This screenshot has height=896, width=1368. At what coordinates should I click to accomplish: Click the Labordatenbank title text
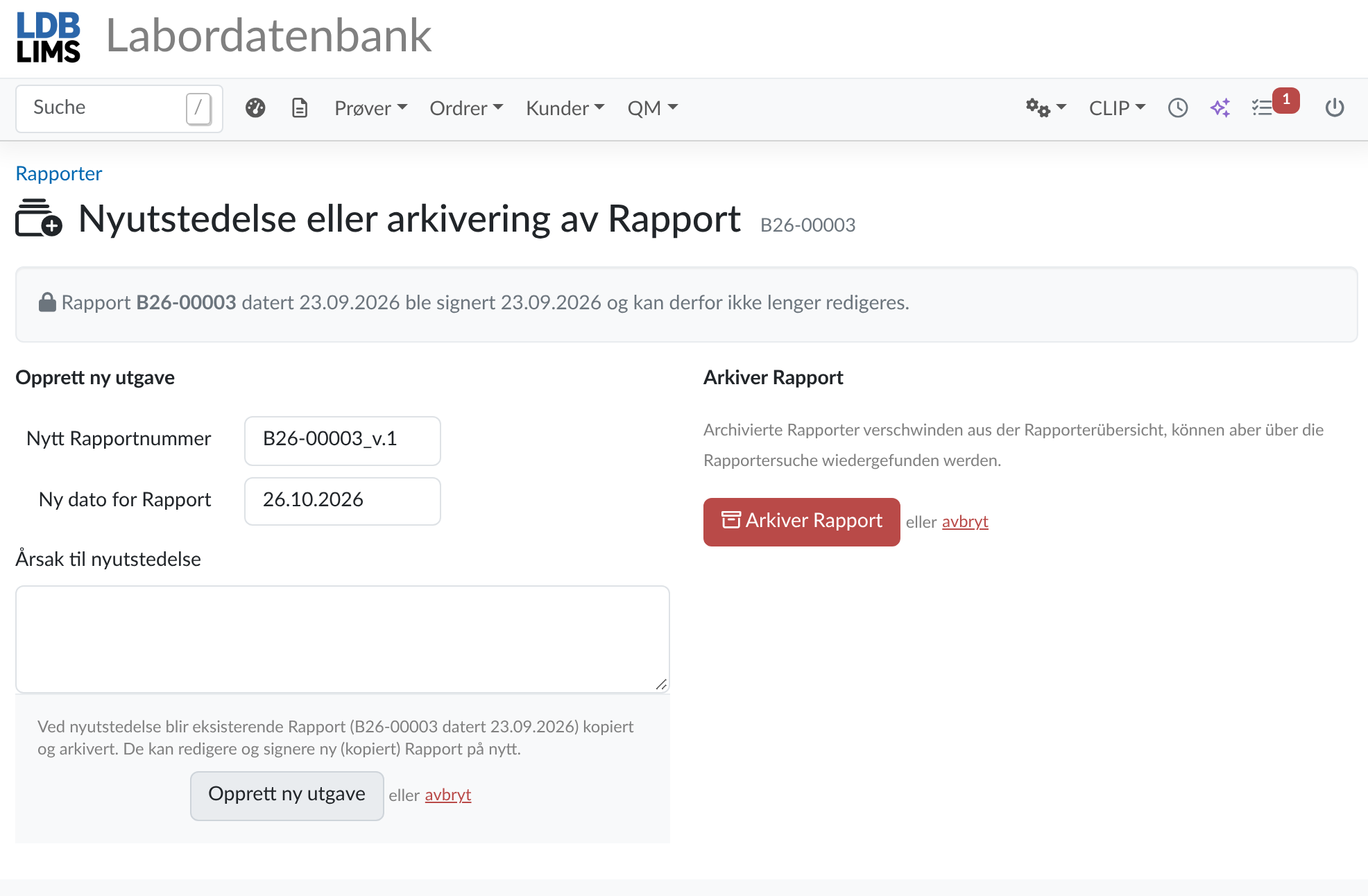click(268, 35)
